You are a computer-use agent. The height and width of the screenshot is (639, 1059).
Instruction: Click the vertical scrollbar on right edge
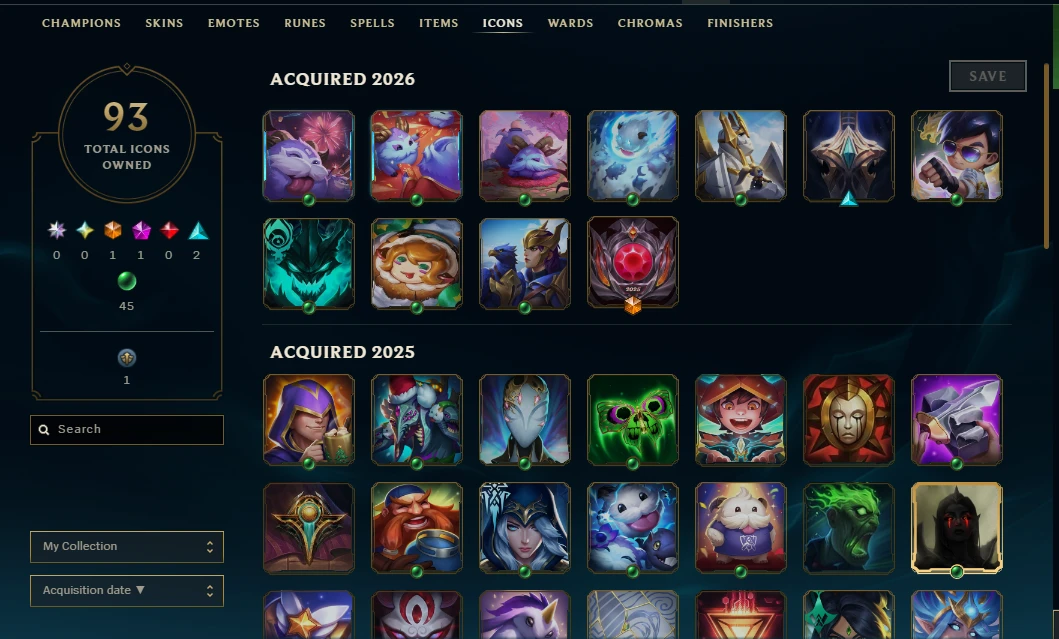point(1047,155)
